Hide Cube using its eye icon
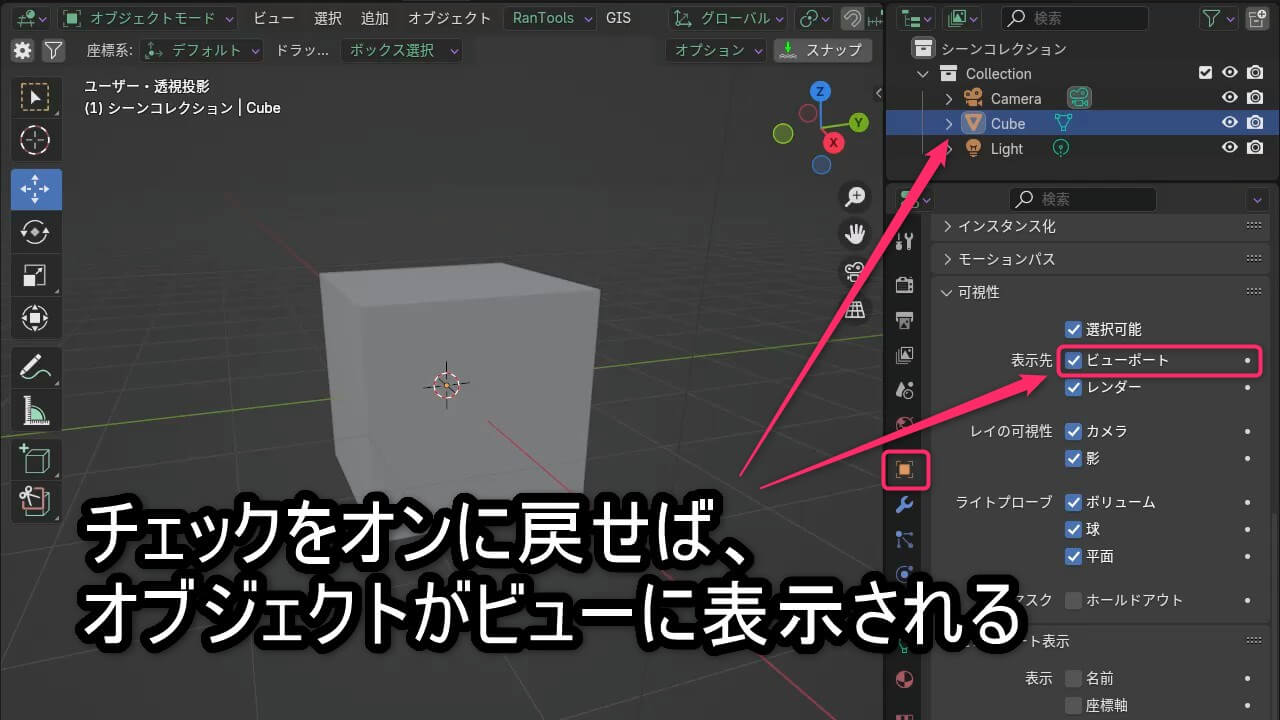 pos(1231,123)
